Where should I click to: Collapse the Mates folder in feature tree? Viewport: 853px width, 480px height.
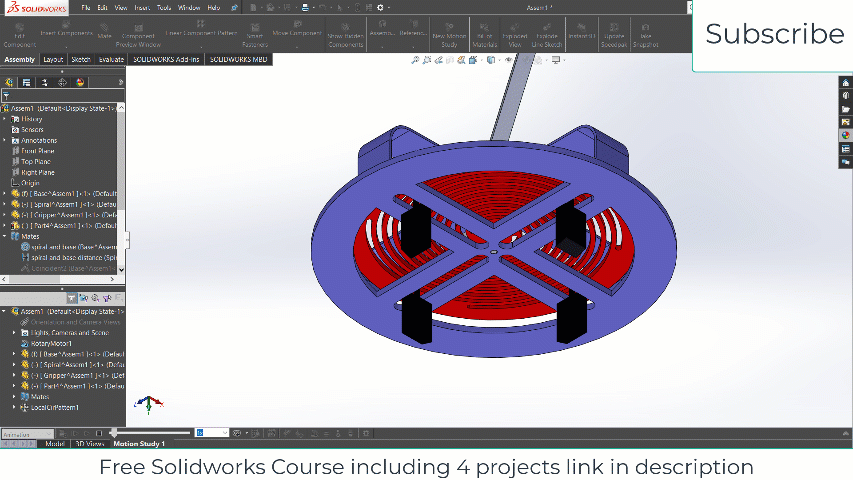(x=5, y=236)
